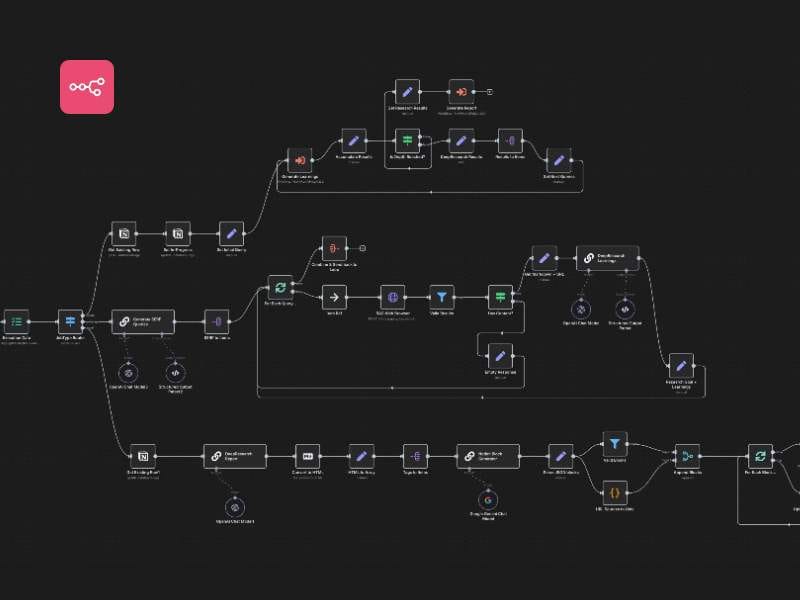Select the green loop refresh node
Image resolution: width=800 pixels, height=600 pixels.
point(279,287)
